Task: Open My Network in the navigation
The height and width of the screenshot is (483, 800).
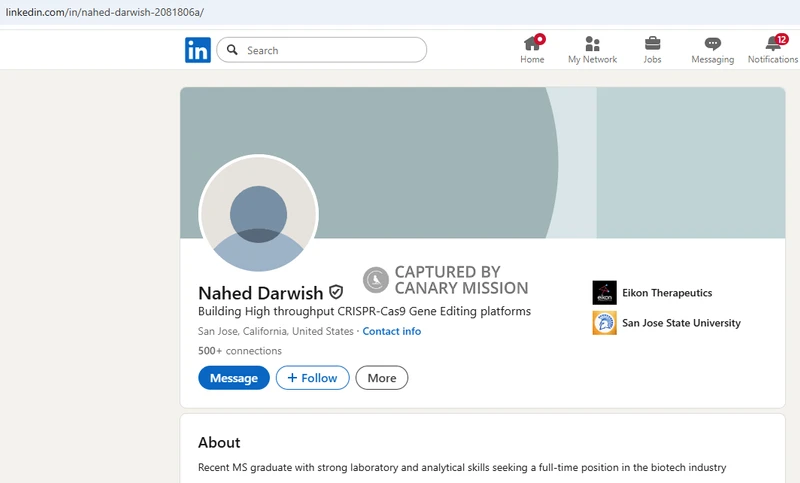Action: pyautogui.click(x=592, y=49)
